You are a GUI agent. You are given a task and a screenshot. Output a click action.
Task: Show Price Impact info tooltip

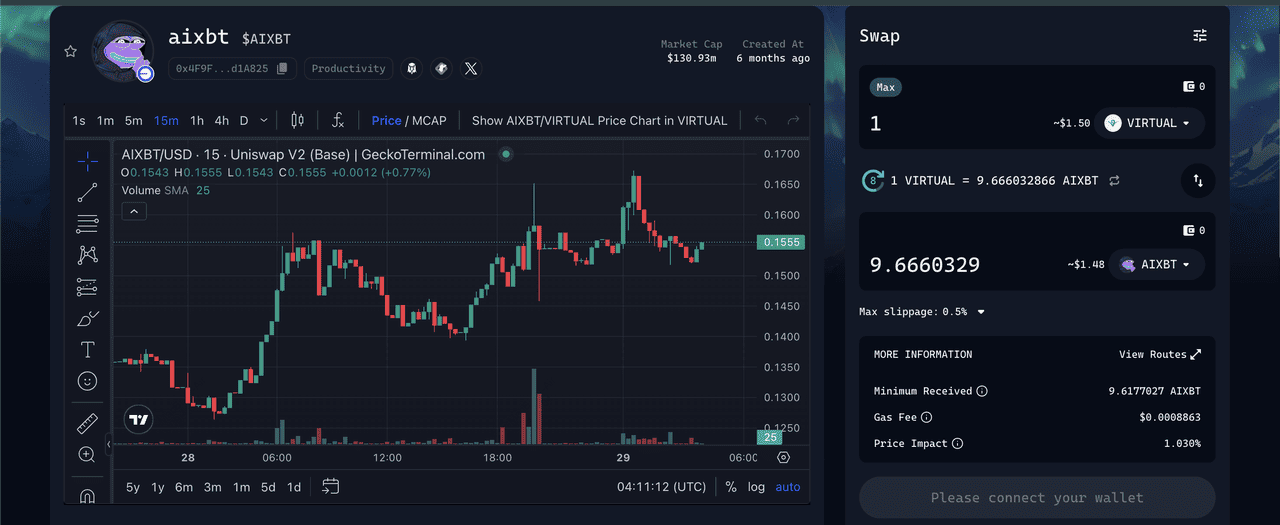(957, 443)
